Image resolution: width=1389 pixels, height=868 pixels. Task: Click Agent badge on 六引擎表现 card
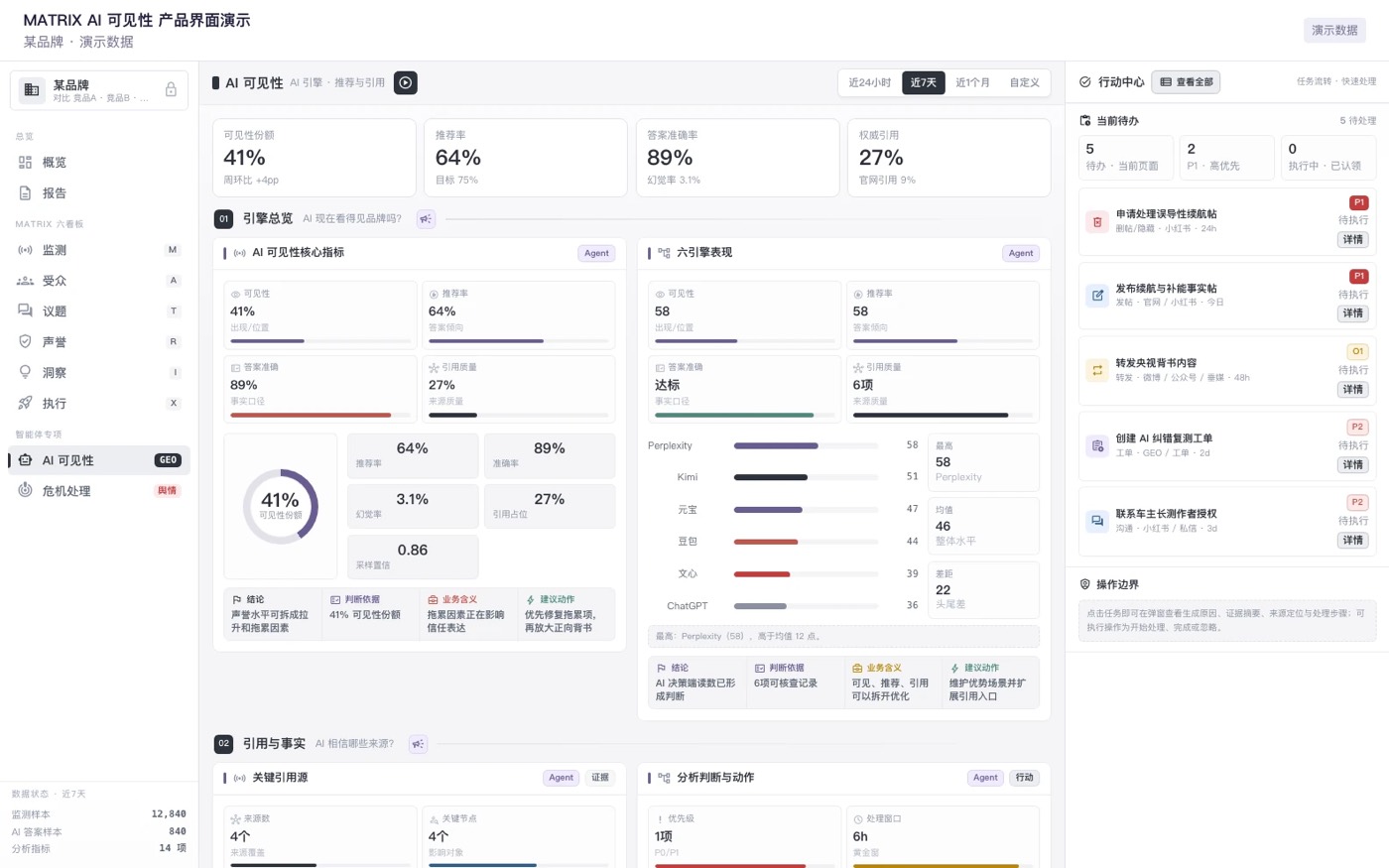(1021, 253)
